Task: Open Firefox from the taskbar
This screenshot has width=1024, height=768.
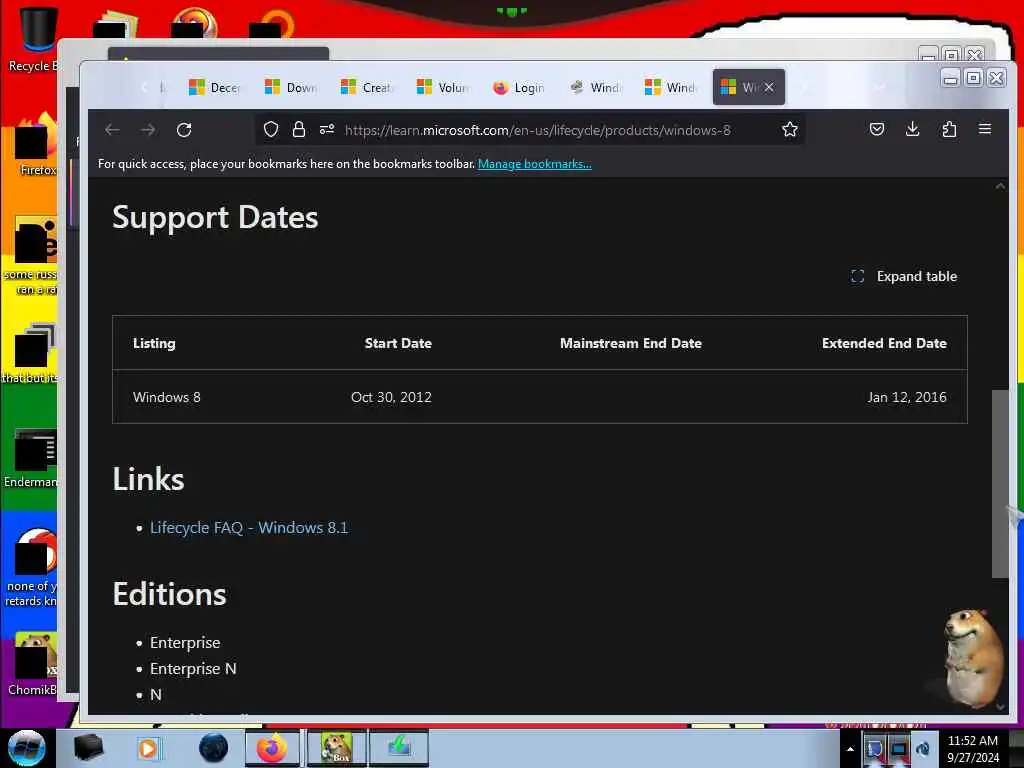Action: [272, 748]
